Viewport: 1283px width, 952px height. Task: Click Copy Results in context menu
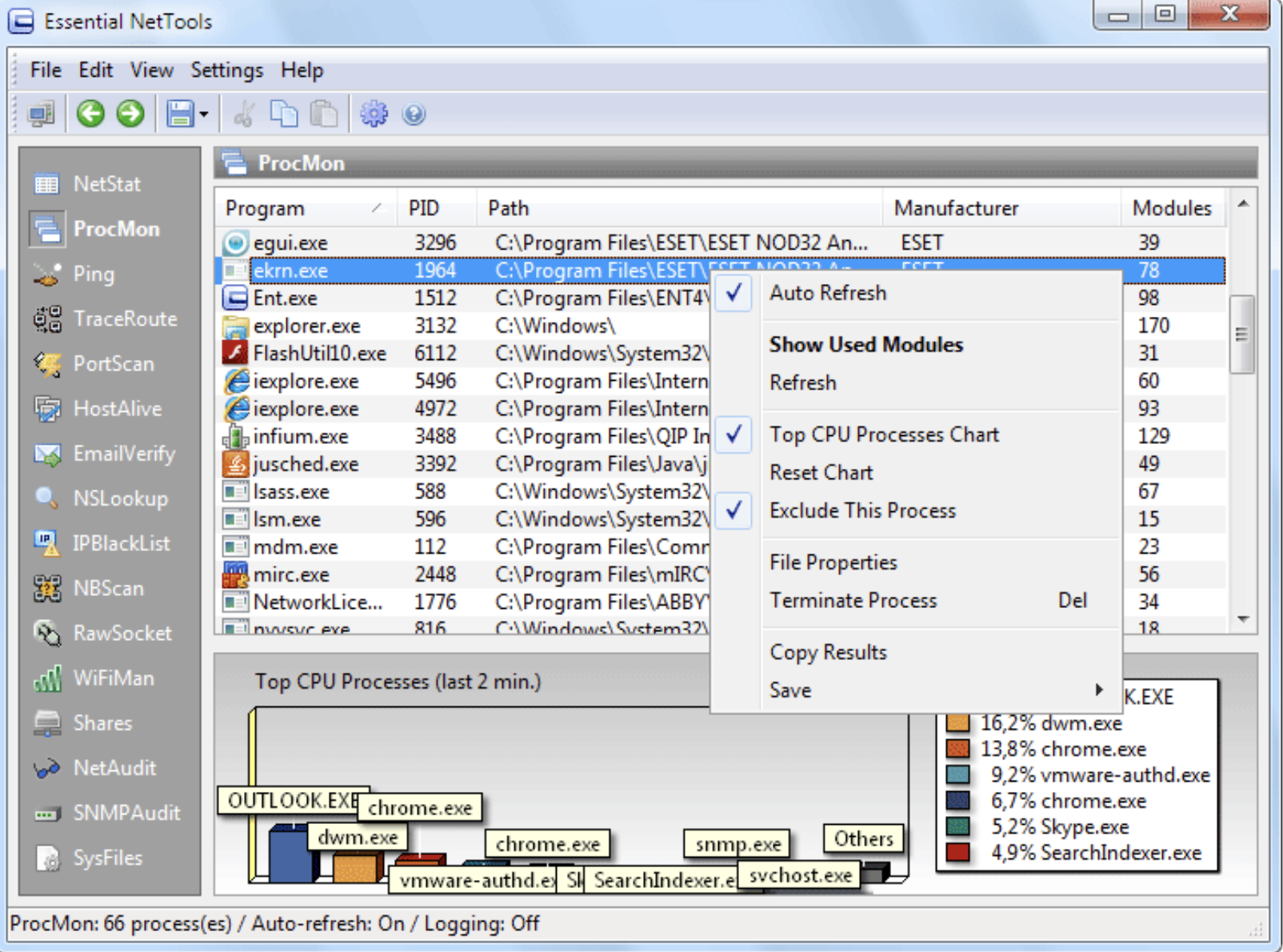914,652
